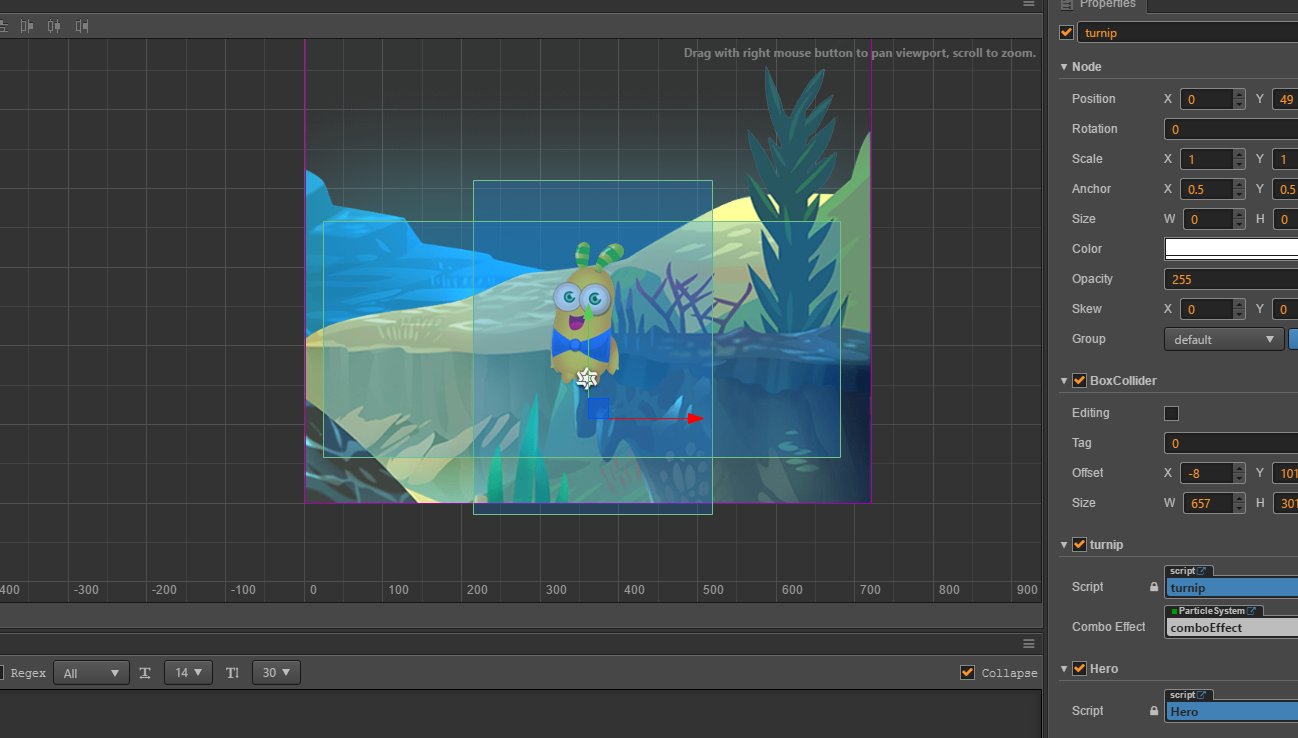Click the BoxCollider Offset X stepper arrows
This screenshot has height=738, width=1298.
1239,473
